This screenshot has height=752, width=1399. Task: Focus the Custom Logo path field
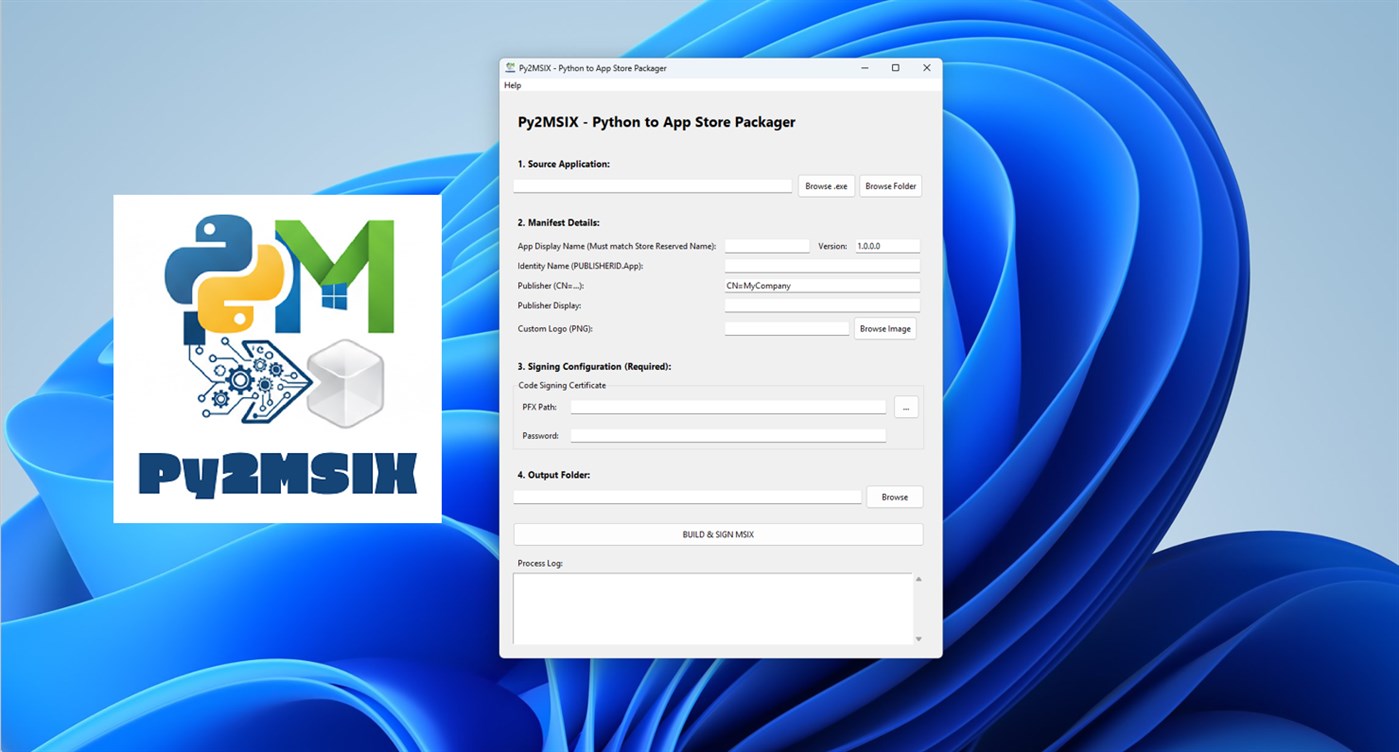pyautogui.click(x=787, y=329)
